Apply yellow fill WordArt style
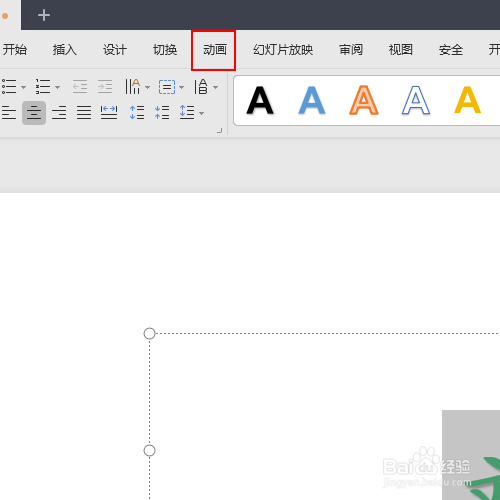500x500 pixels. pos(468,100)
